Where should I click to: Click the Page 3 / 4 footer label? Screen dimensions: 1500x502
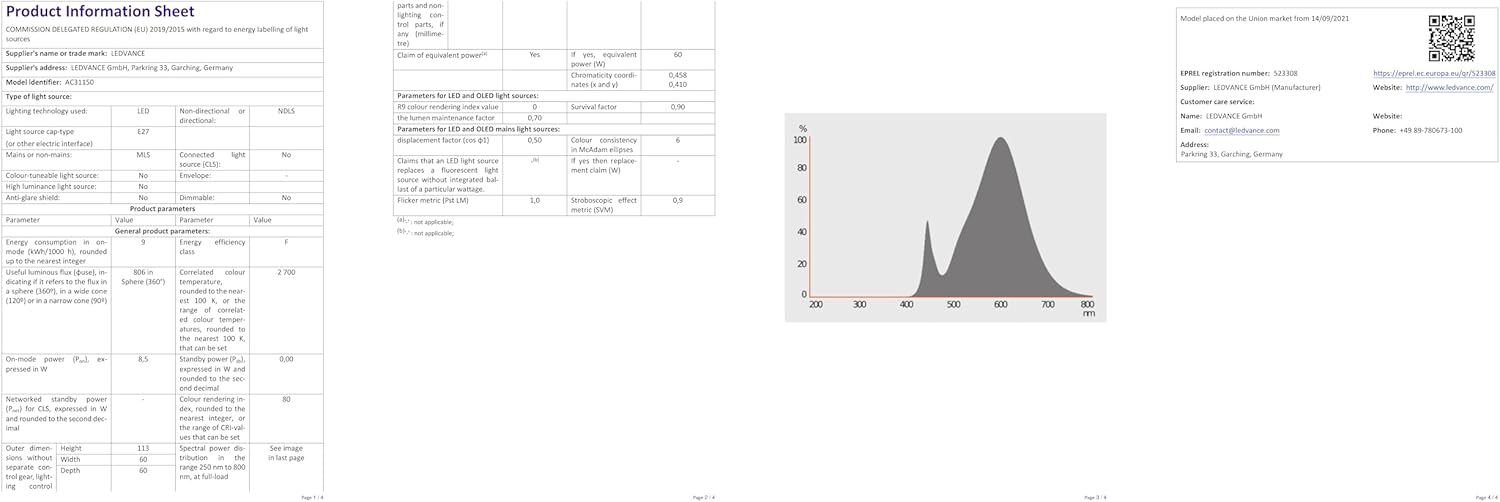(x=1095, y=497)
